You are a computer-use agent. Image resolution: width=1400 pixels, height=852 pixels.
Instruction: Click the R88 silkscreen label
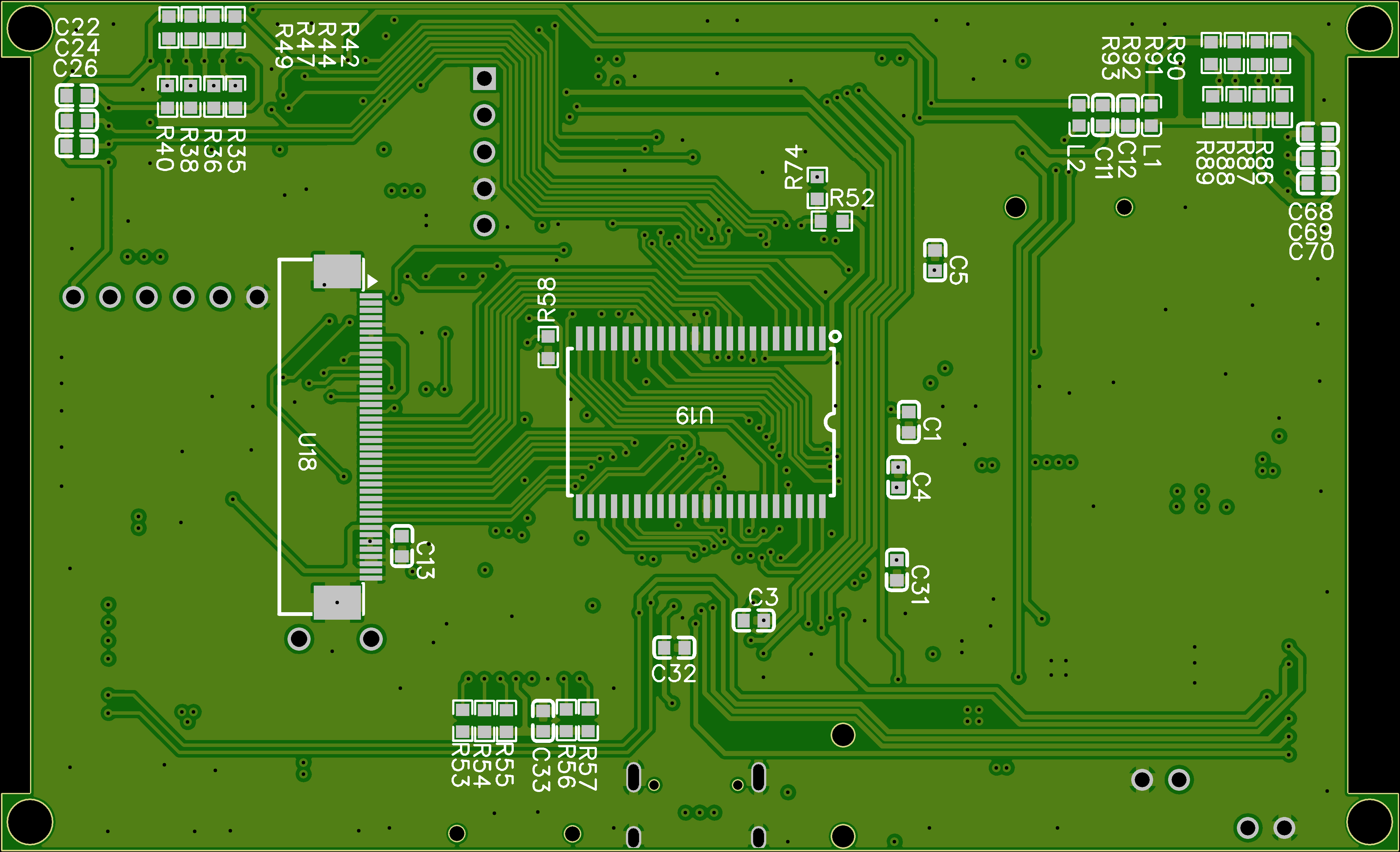click(x=1225, y=163)
